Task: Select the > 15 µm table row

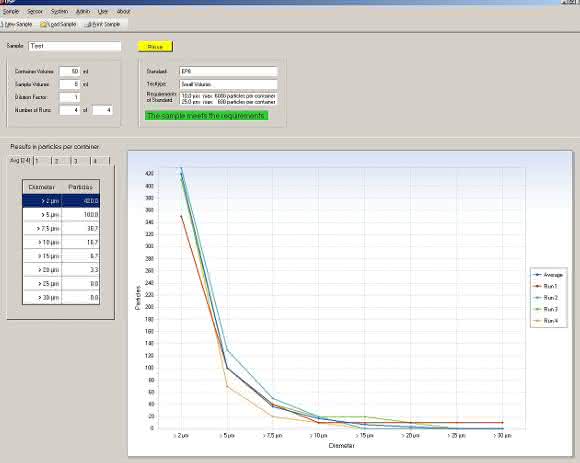Action: click(x=61, y=256)
